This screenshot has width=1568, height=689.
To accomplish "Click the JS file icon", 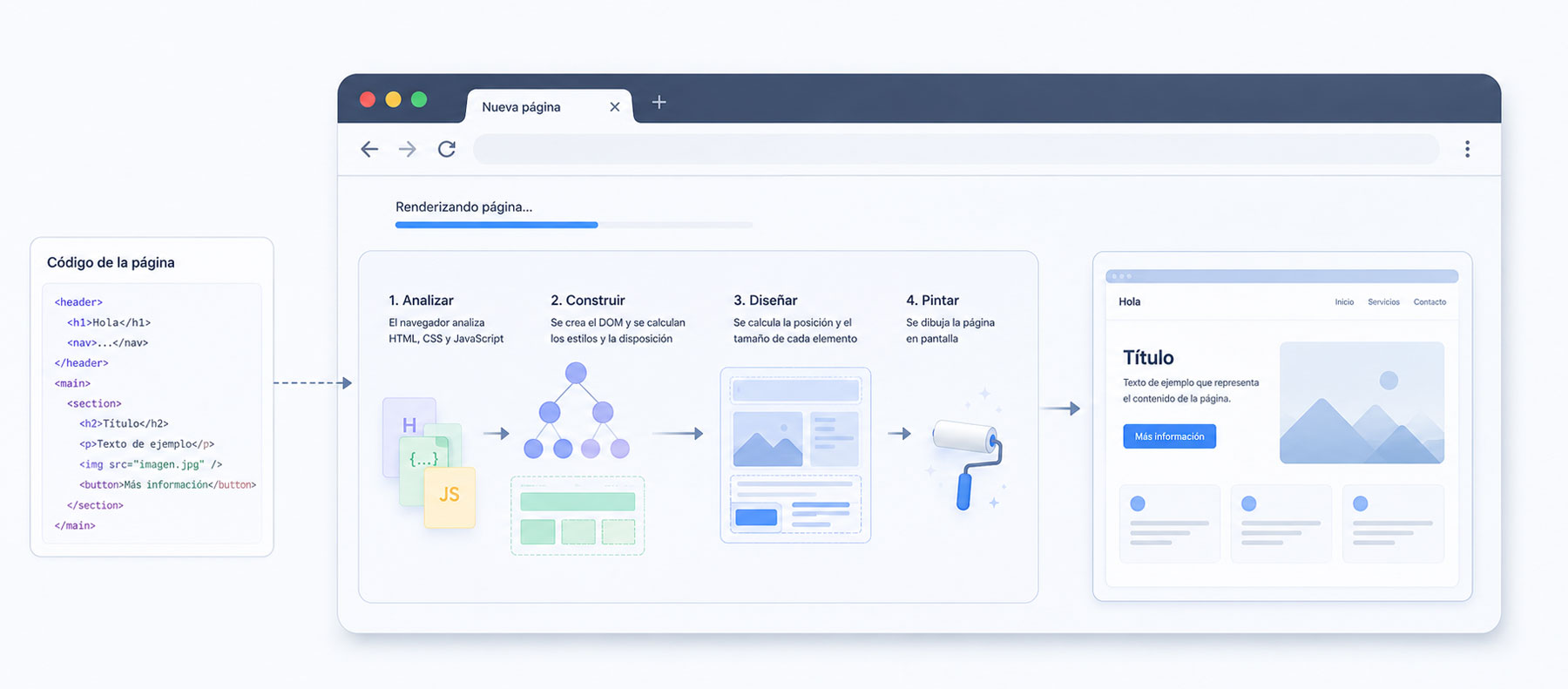I will (x=449, y=497).
